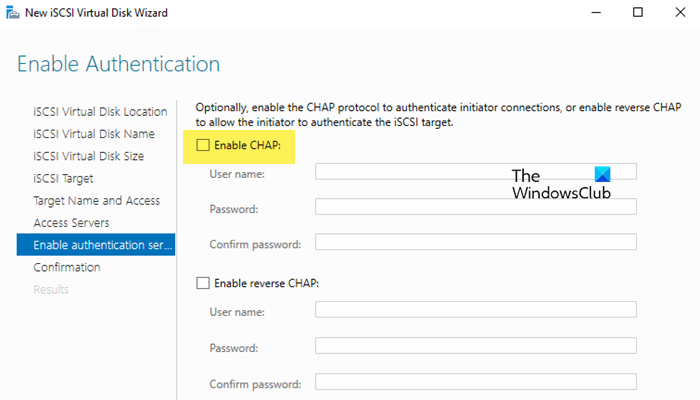Go to the Confirmation step
700x400 pixels.
click(x=67, y=267)
